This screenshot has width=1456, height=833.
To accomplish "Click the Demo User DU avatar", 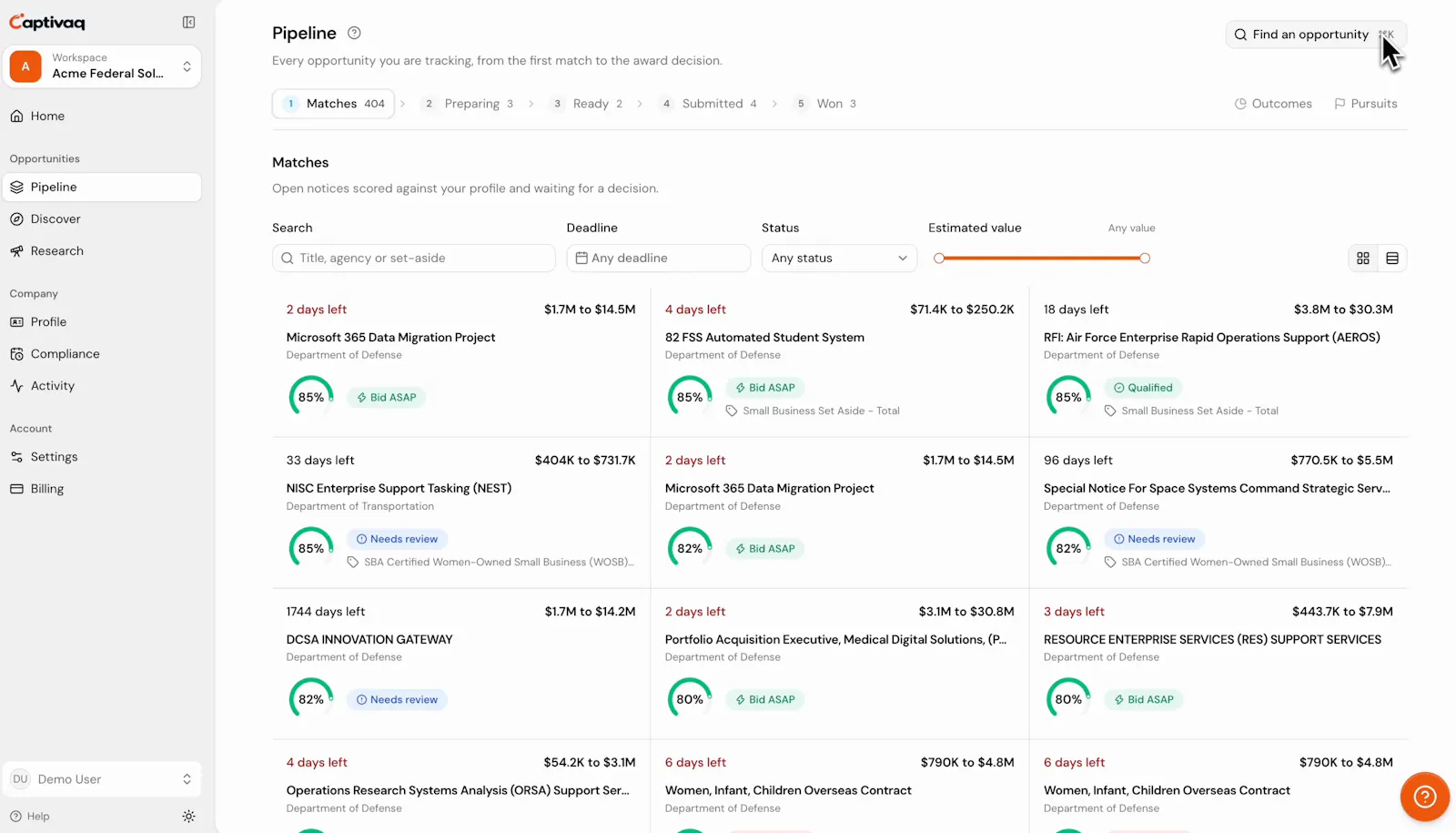I will (20, 779).
